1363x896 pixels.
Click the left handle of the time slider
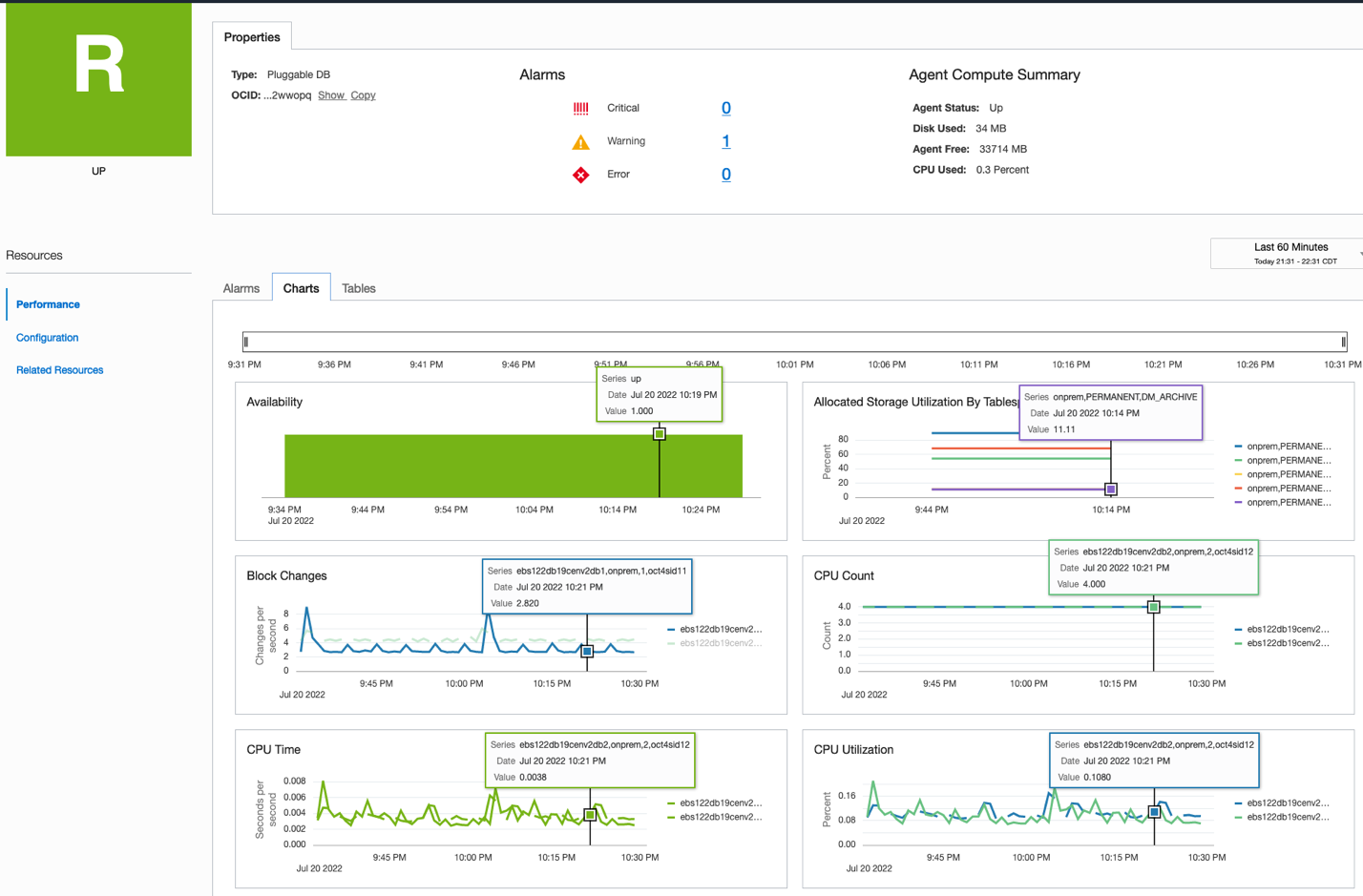point(246,342)
